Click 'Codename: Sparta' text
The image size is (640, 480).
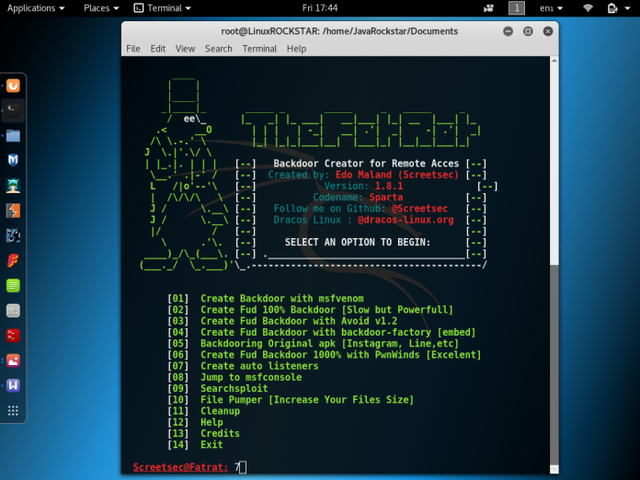358,197
